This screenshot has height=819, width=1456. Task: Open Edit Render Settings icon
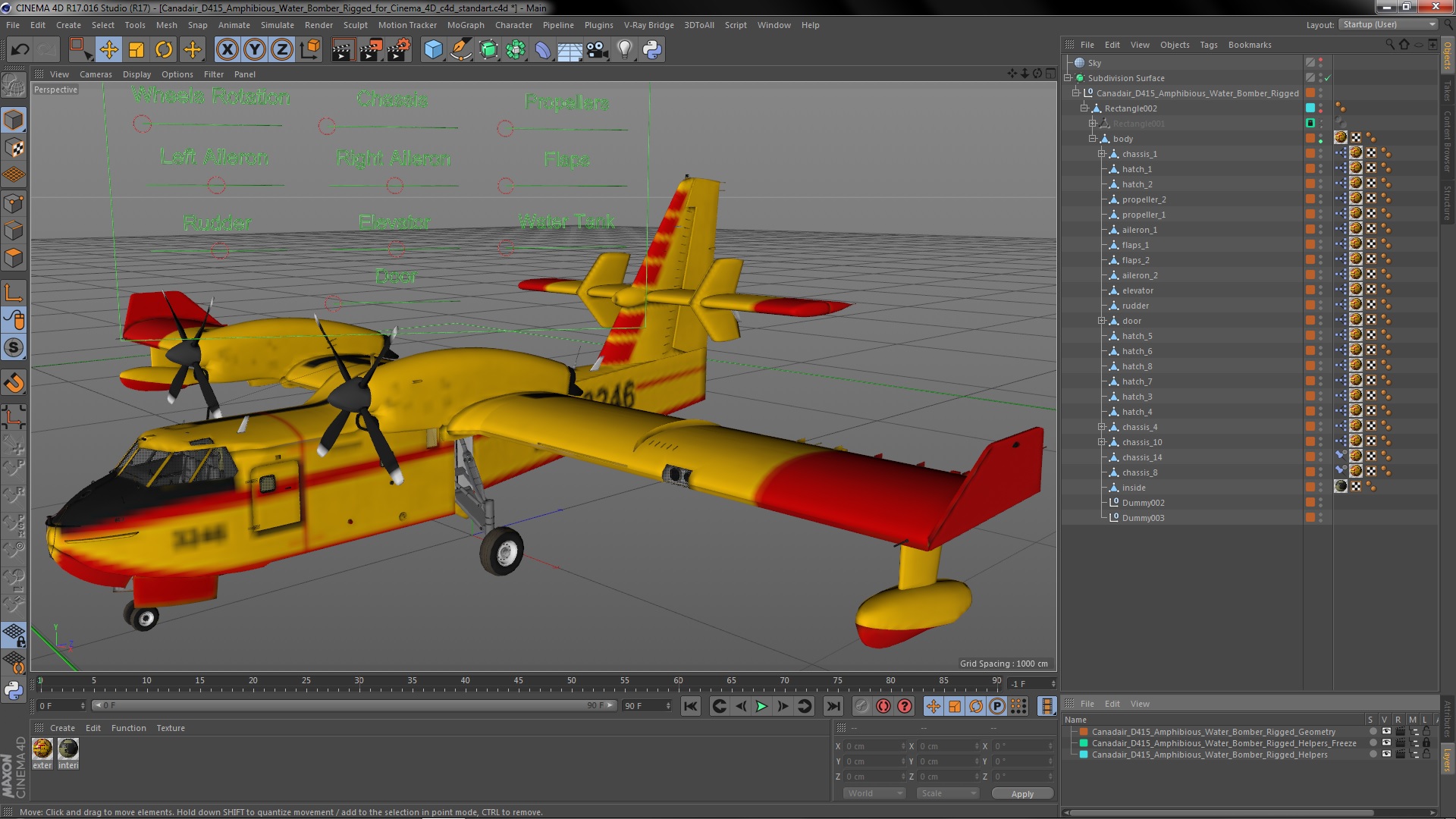pyautogui.click(x=399, y=50)
